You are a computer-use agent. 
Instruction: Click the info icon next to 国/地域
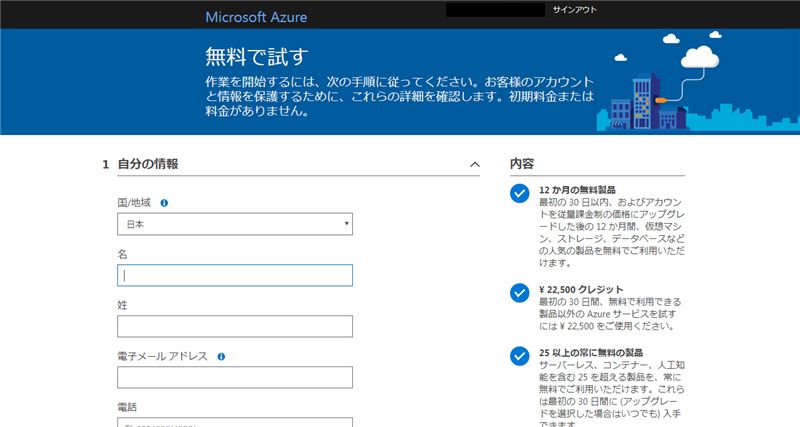click(x=164, y=203)
